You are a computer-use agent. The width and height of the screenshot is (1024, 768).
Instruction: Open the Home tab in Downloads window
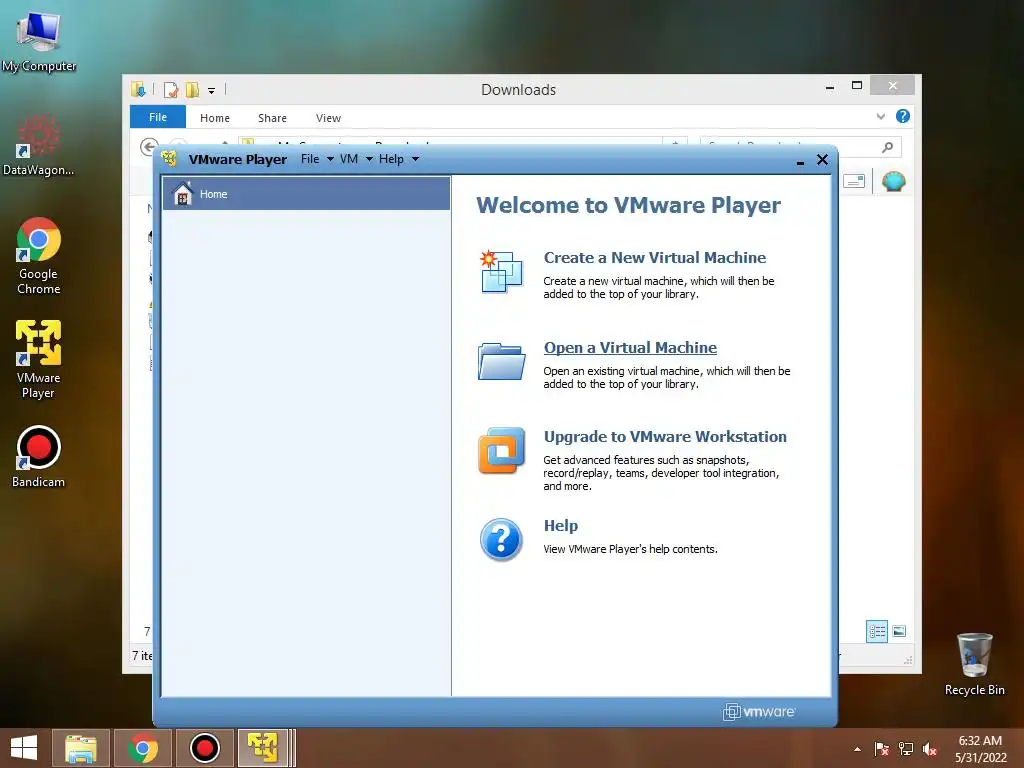point(215,118)
